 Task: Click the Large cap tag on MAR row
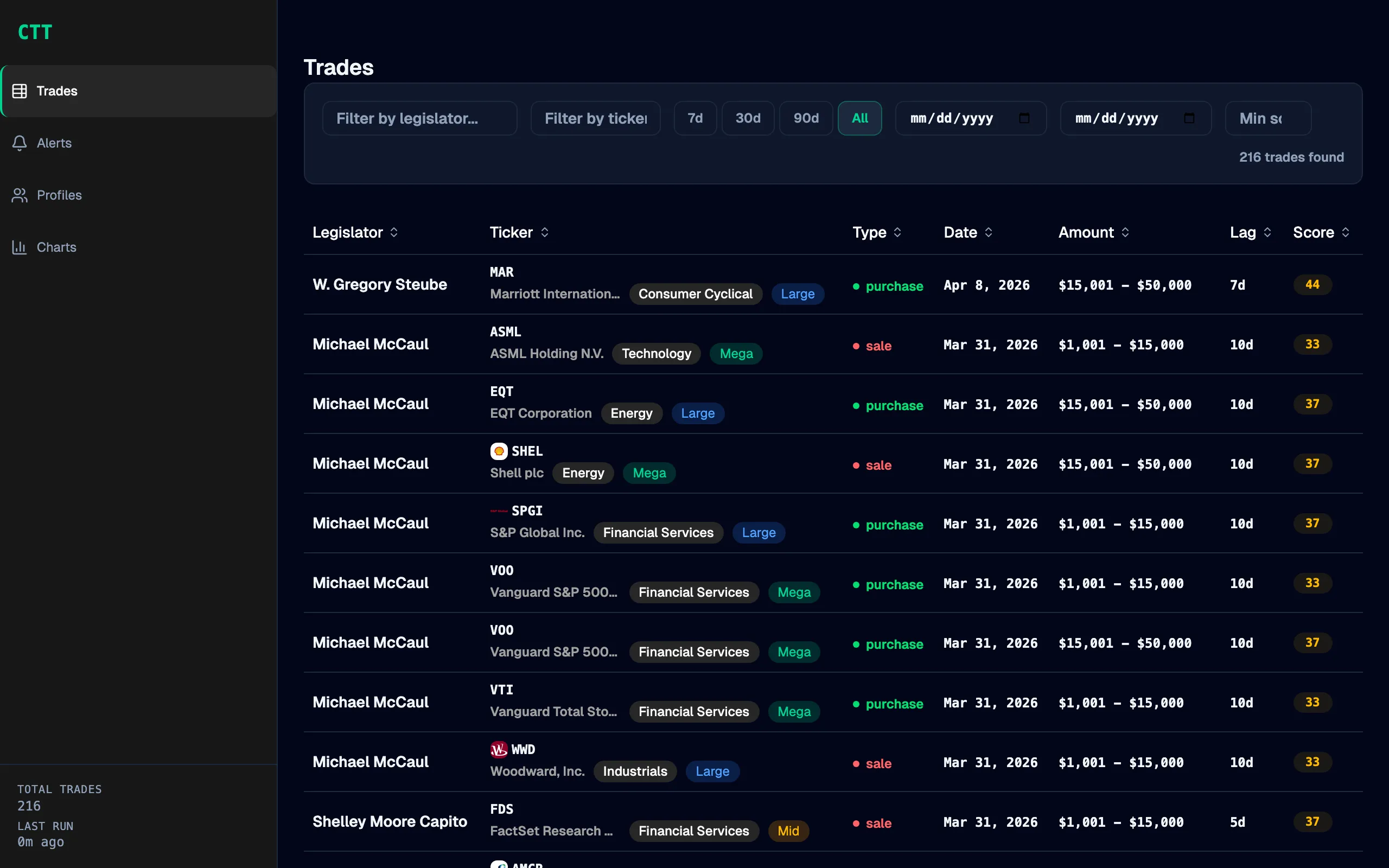797,294
